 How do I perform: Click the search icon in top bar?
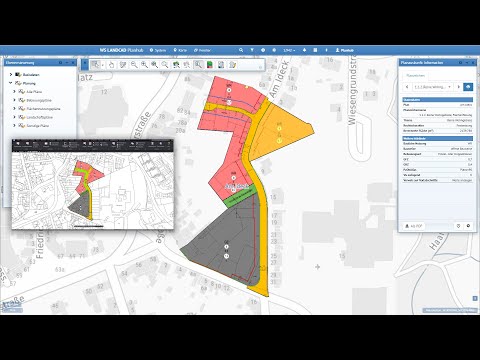click(241, 50)
